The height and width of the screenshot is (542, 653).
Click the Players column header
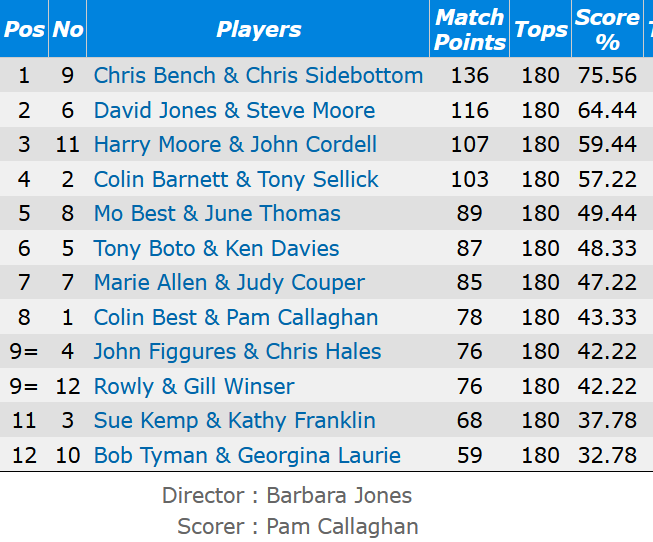[x=258, y=29]
